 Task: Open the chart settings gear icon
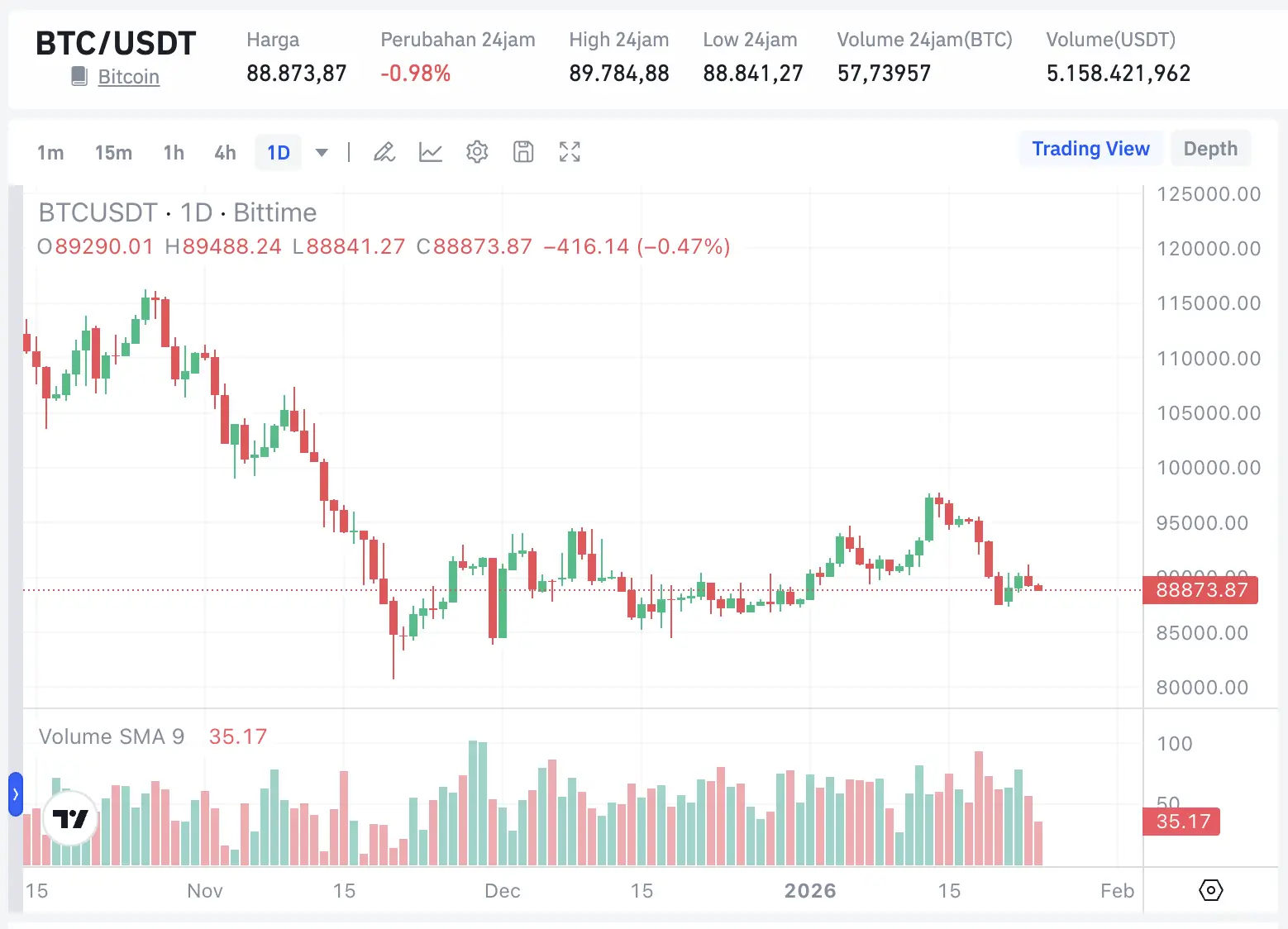coord(476,152)
